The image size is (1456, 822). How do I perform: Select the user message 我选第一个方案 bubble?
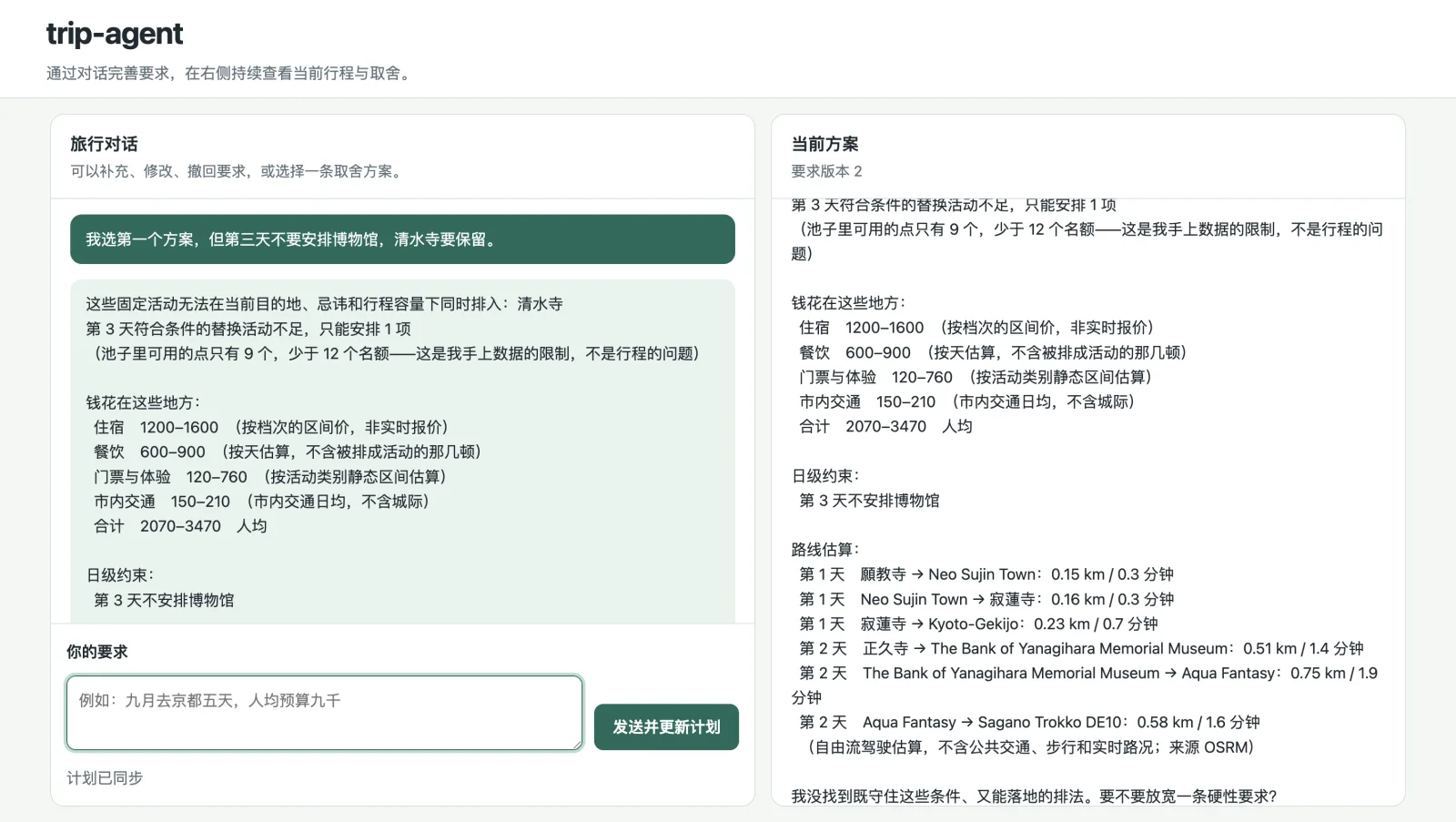[x=402, y=239]
